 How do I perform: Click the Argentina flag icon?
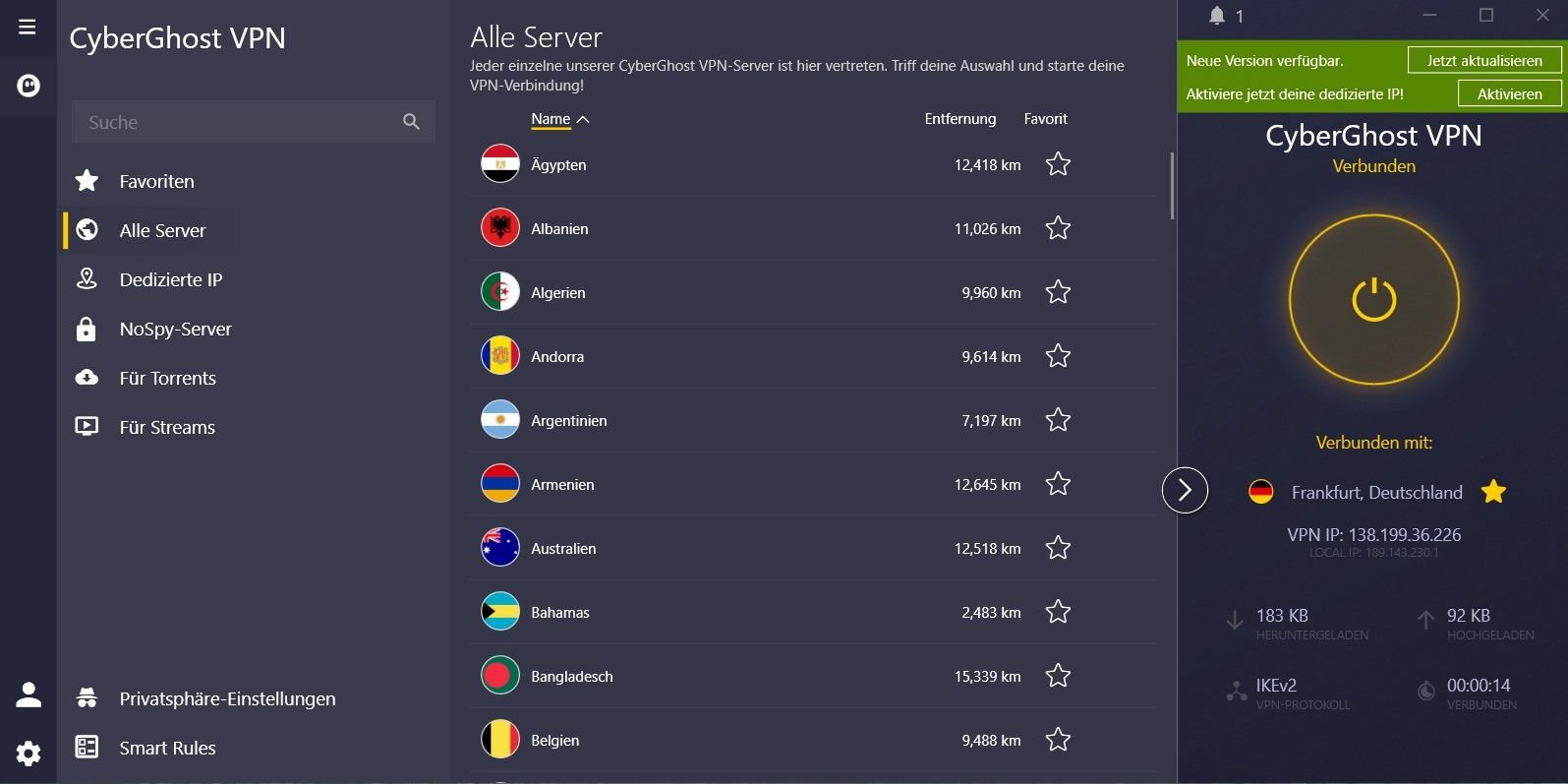(500, 420)
